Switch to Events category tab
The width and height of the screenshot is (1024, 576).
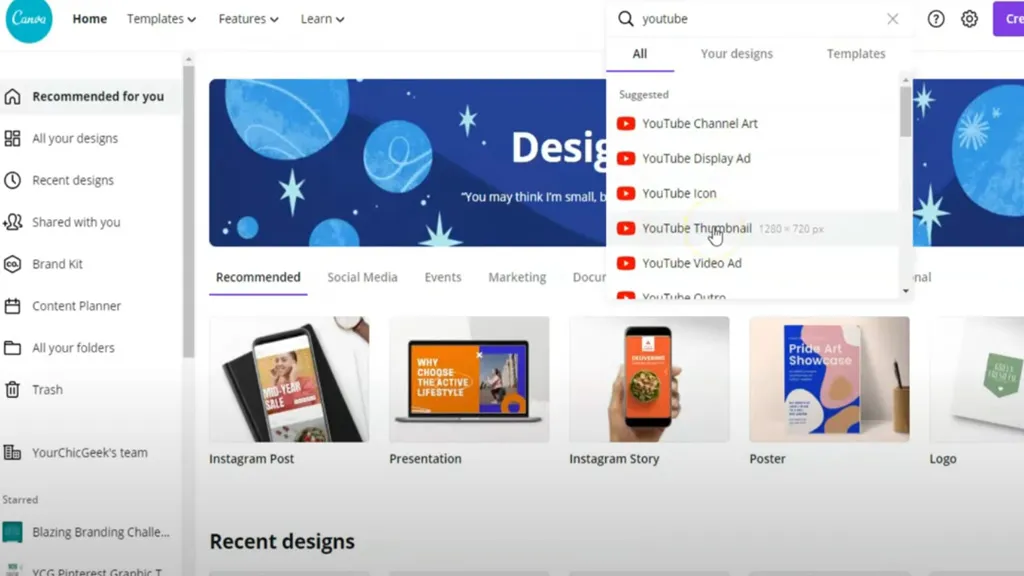(x=443, y=278)
